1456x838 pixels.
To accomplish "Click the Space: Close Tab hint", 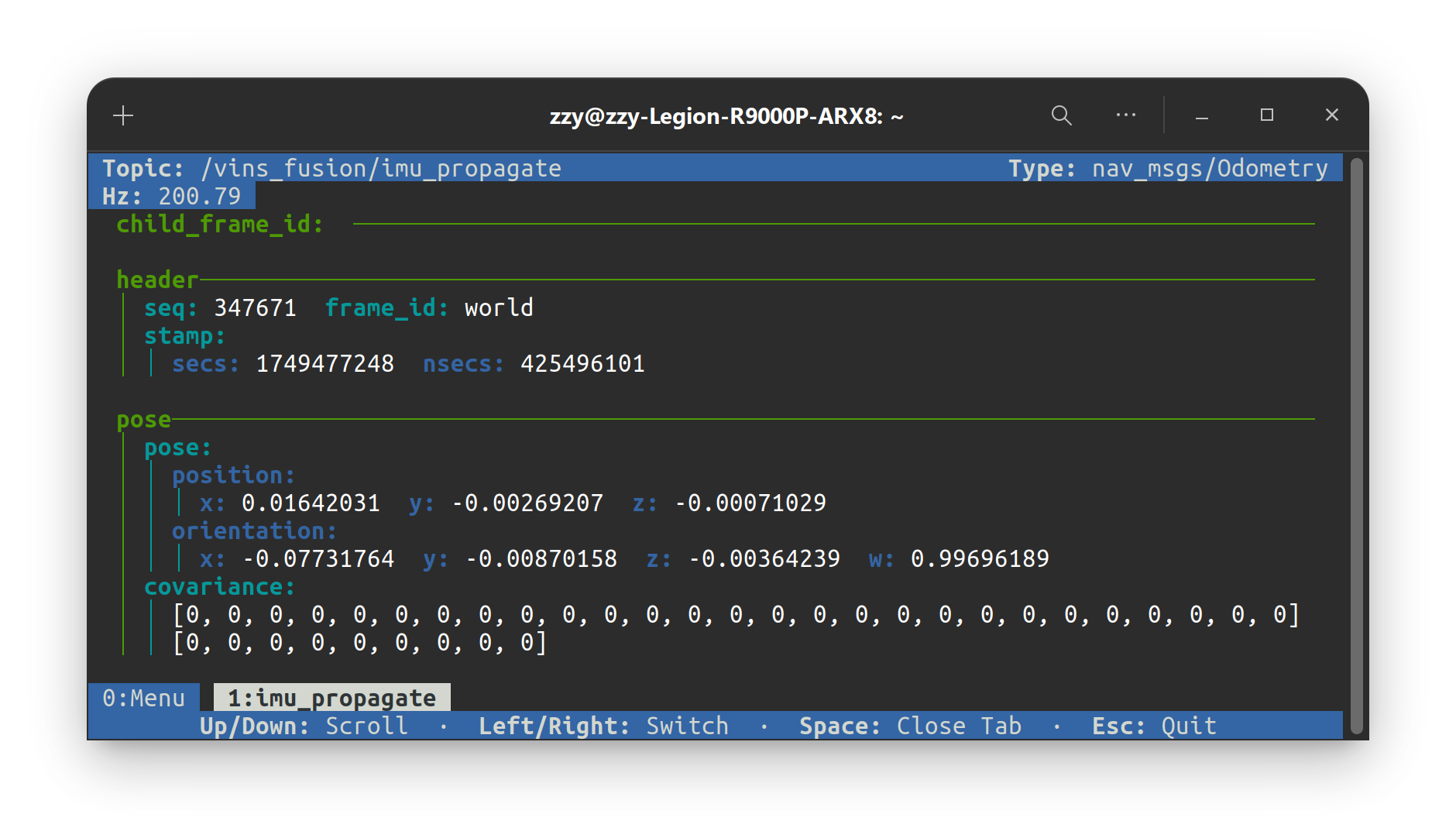I will (910, 726).
